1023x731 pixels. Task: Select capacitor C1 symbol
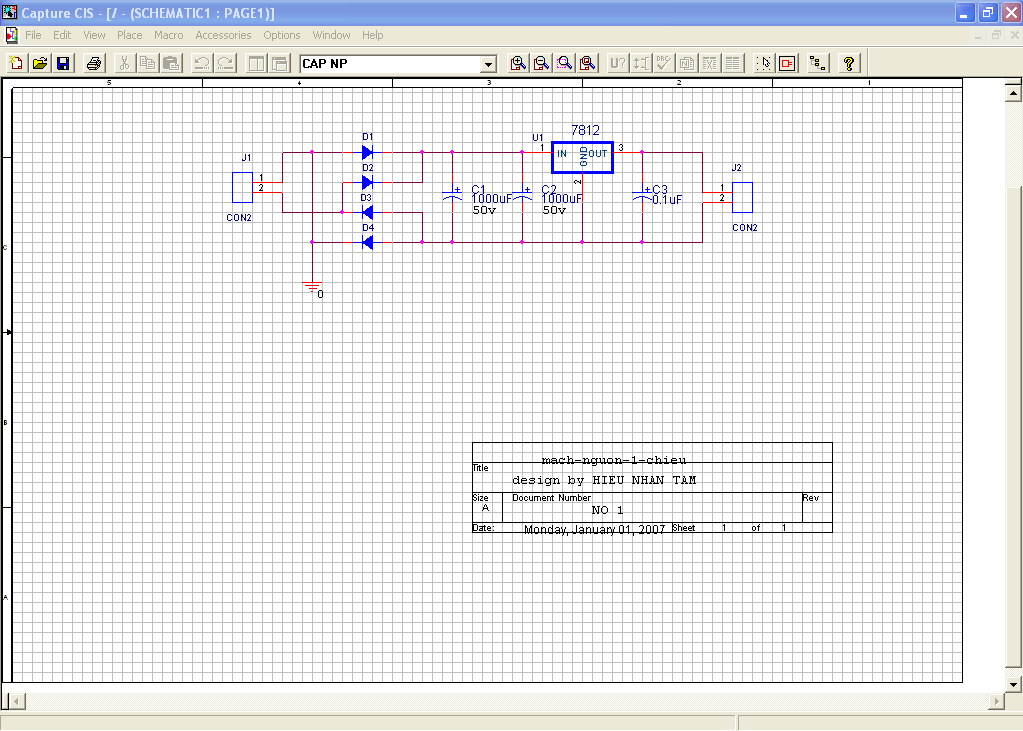452,195
